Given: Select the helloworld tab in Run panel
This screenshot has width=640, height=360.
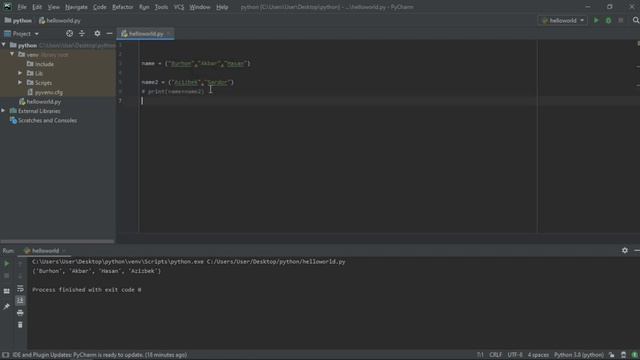Looking at the screenshot, I should point(44,251).
